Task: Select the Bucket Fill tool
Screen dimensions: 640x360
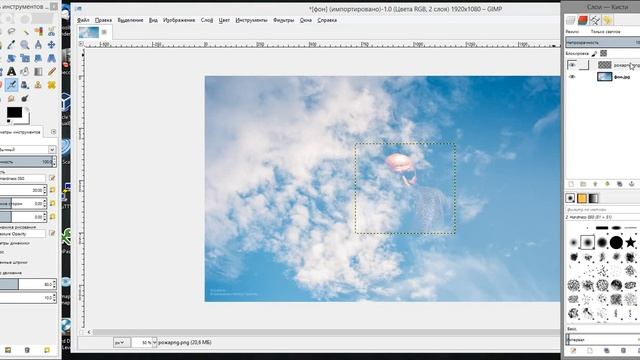Action: (x=25, y=71)
